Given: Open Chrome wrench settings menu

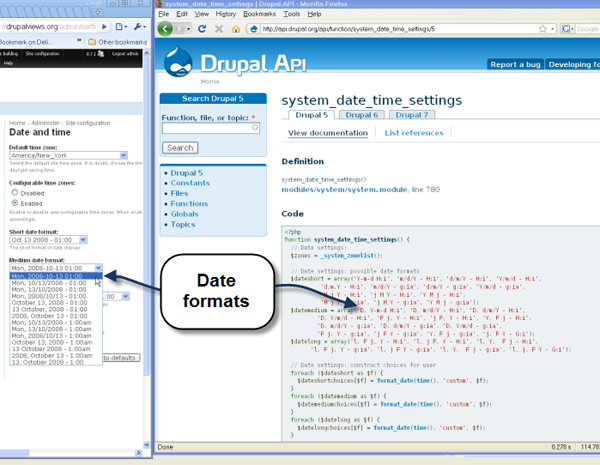Looking at the screenshot, I should tap(140, 26).
